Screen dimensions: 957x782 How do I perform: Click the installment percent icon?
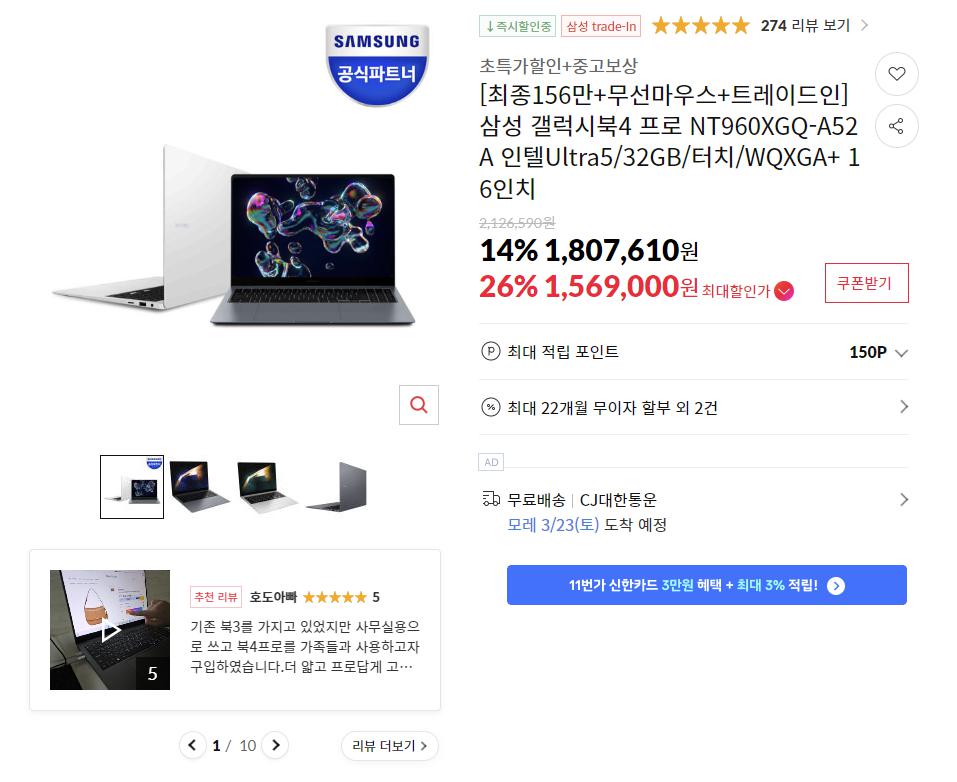(x=491, y=407)
